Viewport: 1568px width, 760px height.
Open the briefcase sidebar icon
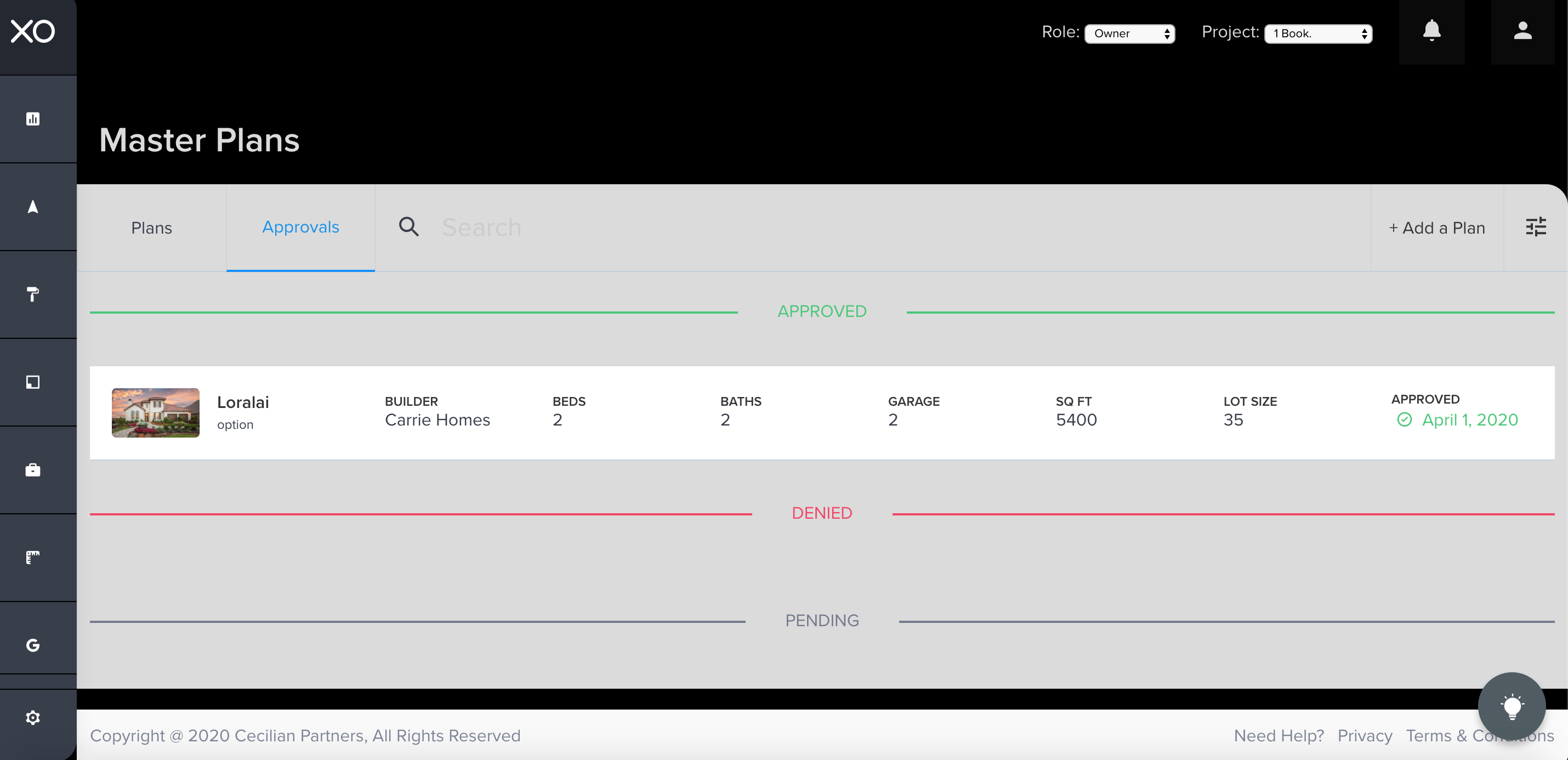click(x=33, y=469)
